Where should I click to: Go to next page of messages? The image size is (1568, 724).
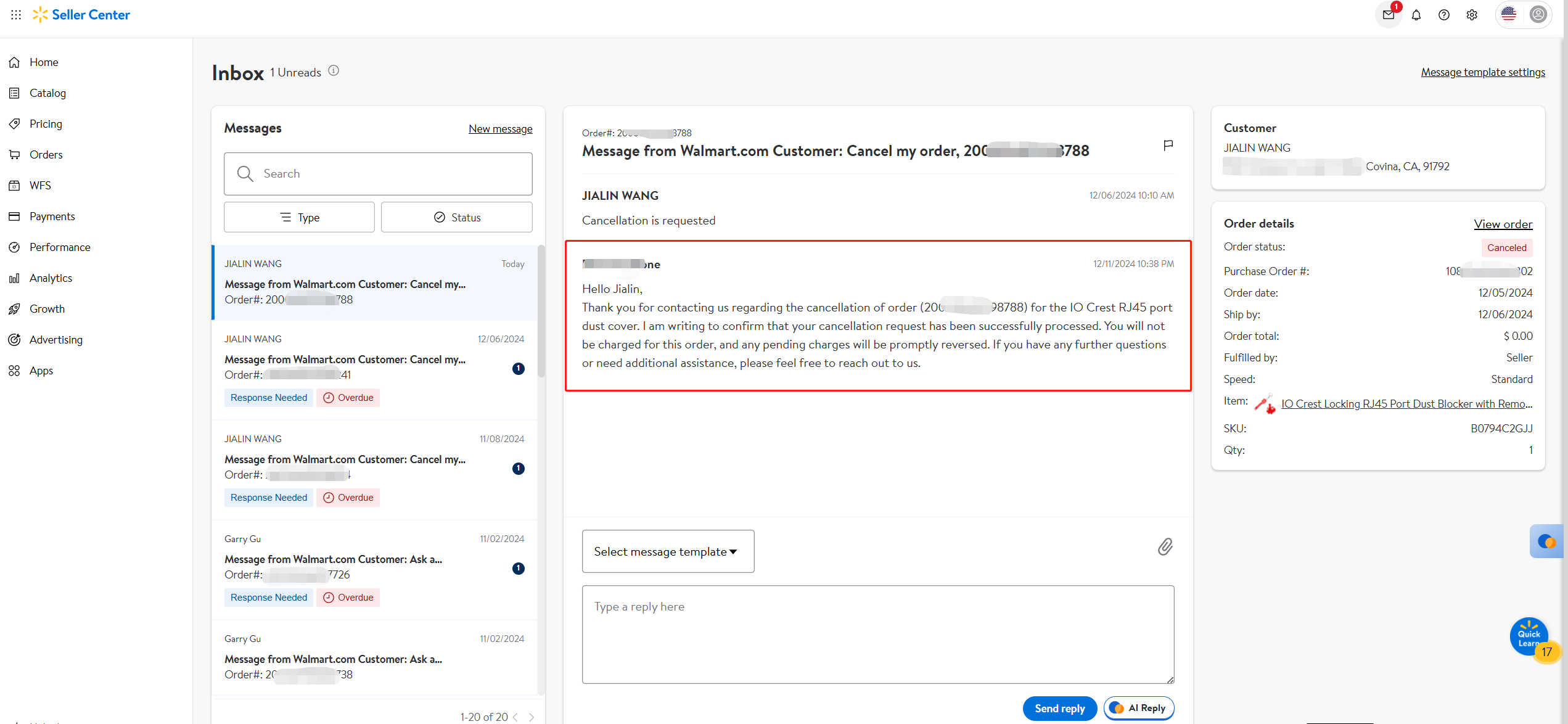coord(532,717)
